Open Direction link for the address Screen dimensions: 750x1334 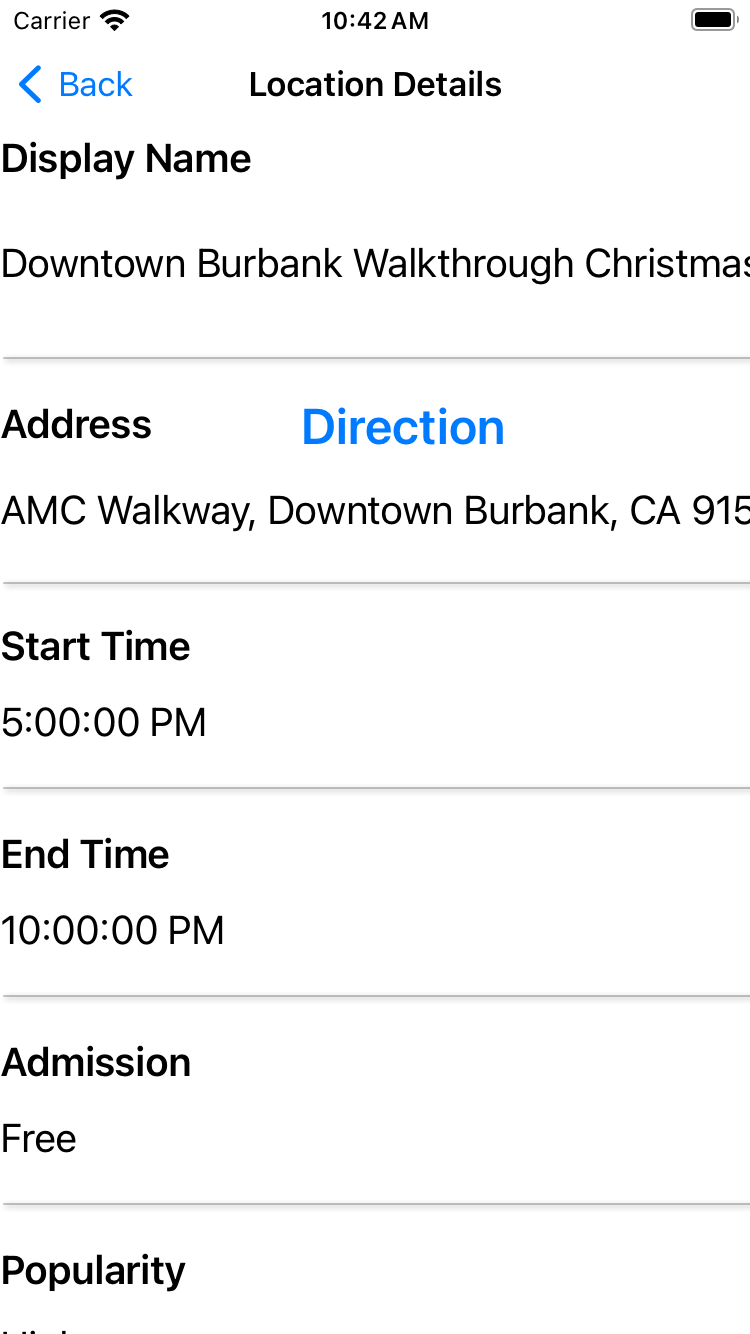pyautogui.click(x=403, y=427)
